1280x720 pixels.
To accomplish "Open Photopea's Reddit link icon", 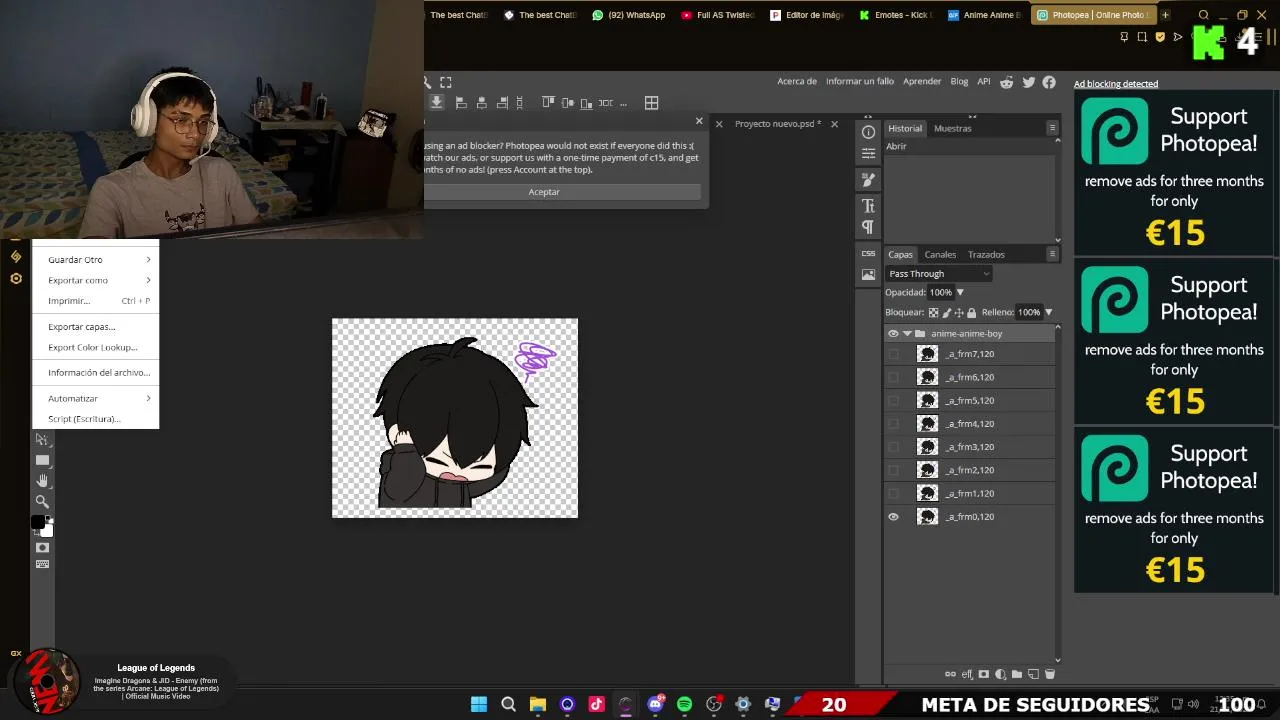I will 1007,82.
